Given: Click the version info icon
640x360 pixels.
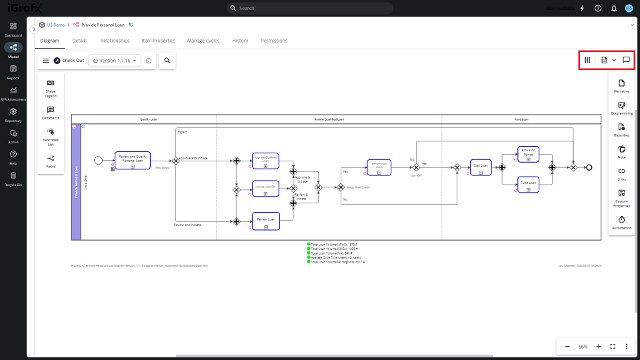Looking at the screenshot, I should click(149, 60).
